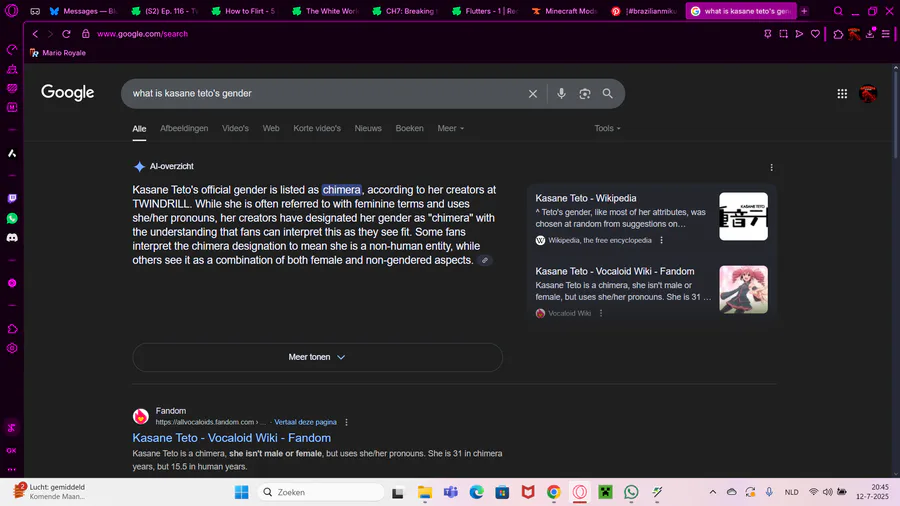The image size is (900, 506).
Task: Open the Kasane Teto Wikipedia thumbnail
Action: click(743, 216)
